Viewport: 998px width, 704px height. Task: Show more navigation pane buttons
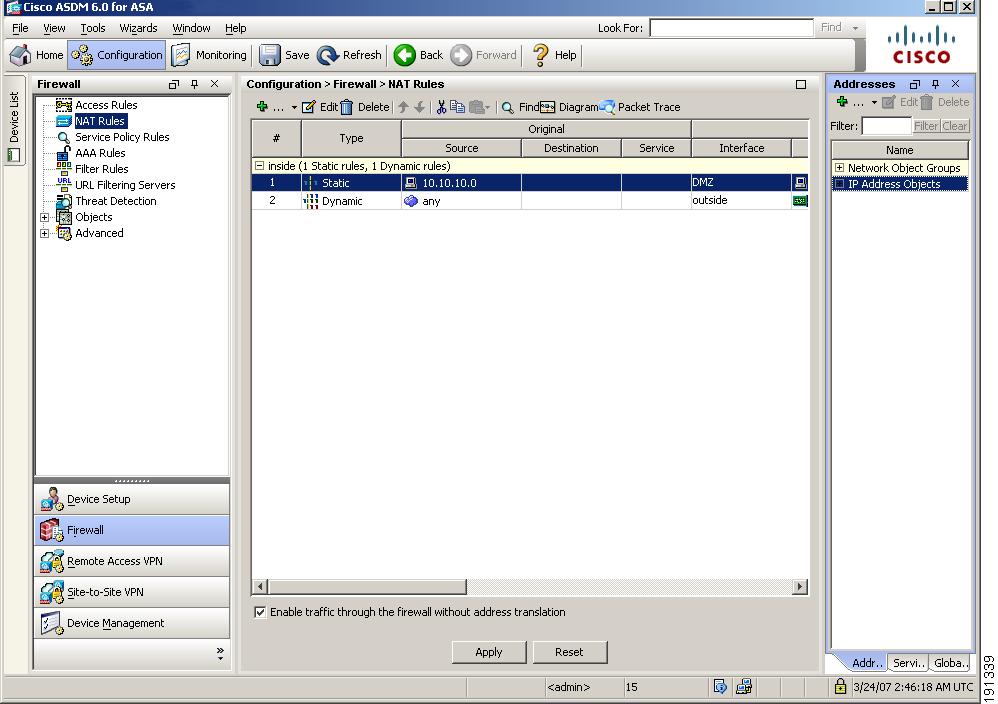click(220, 653)
